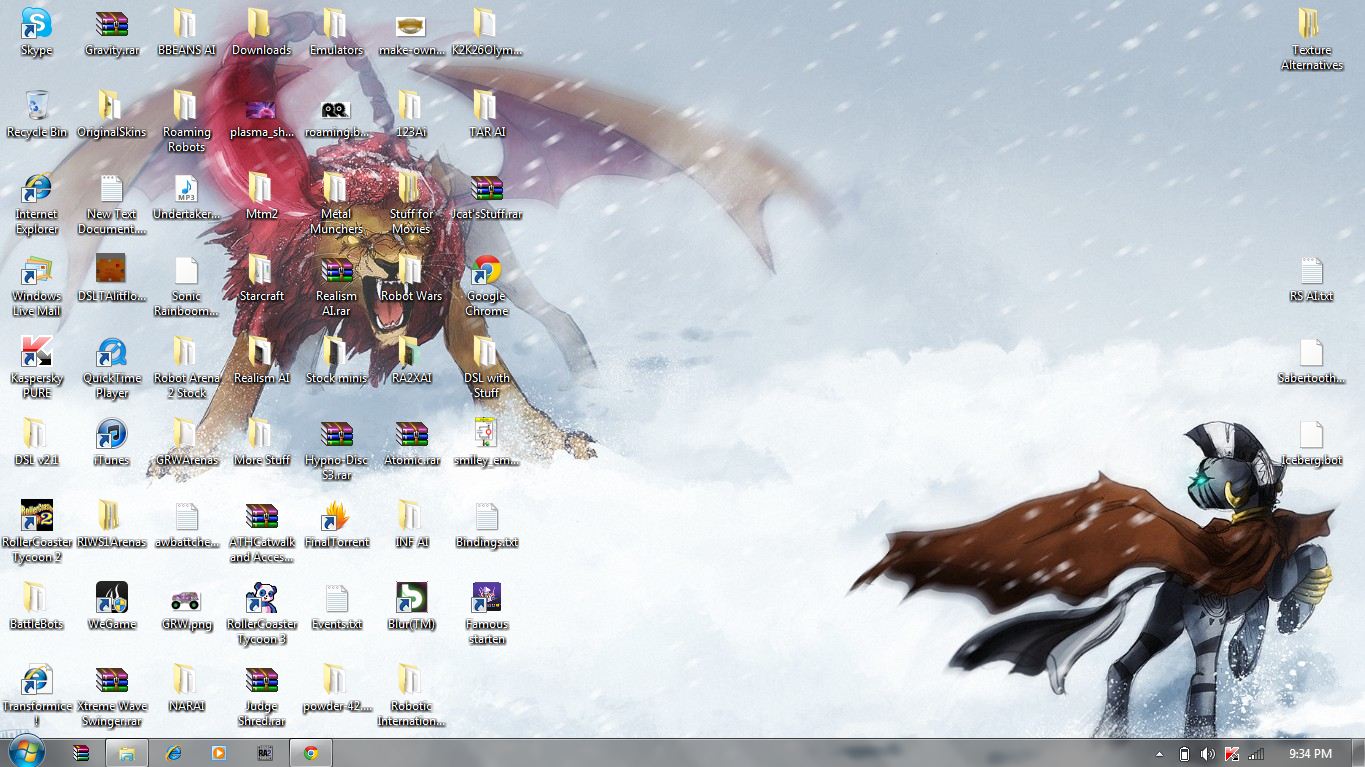
Task: Open the Windows Start menu
Action: pyautogui.click(x=25, y=752)
